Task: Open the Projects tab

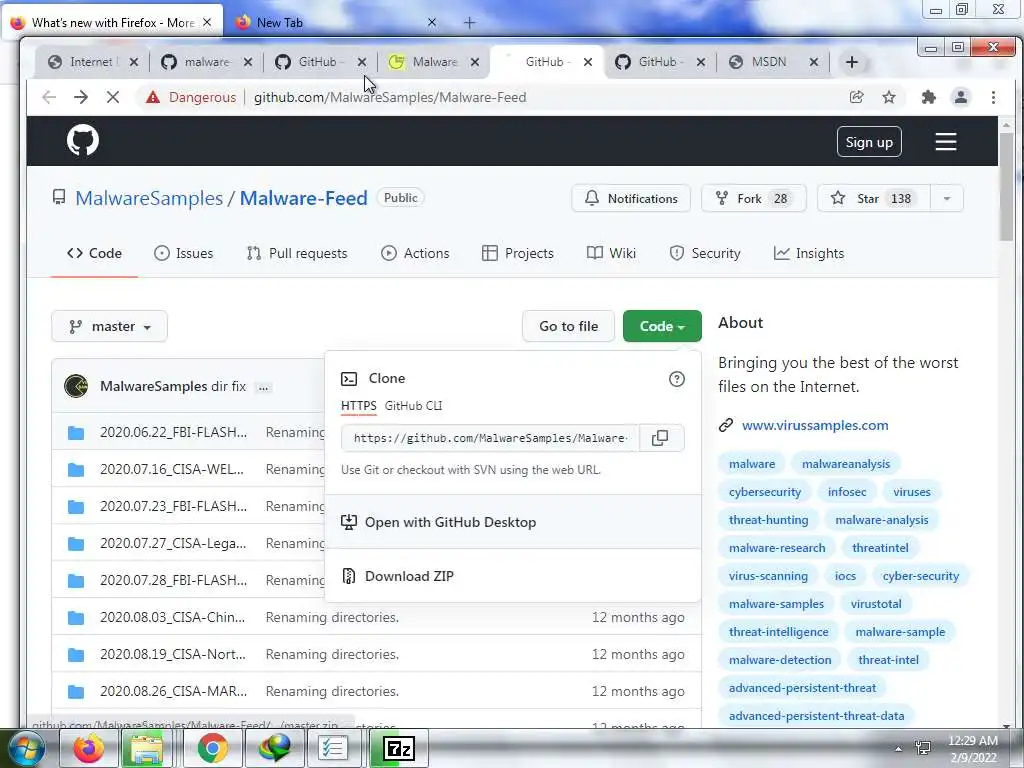Action: pyautogui.click(x=518, y=253)
